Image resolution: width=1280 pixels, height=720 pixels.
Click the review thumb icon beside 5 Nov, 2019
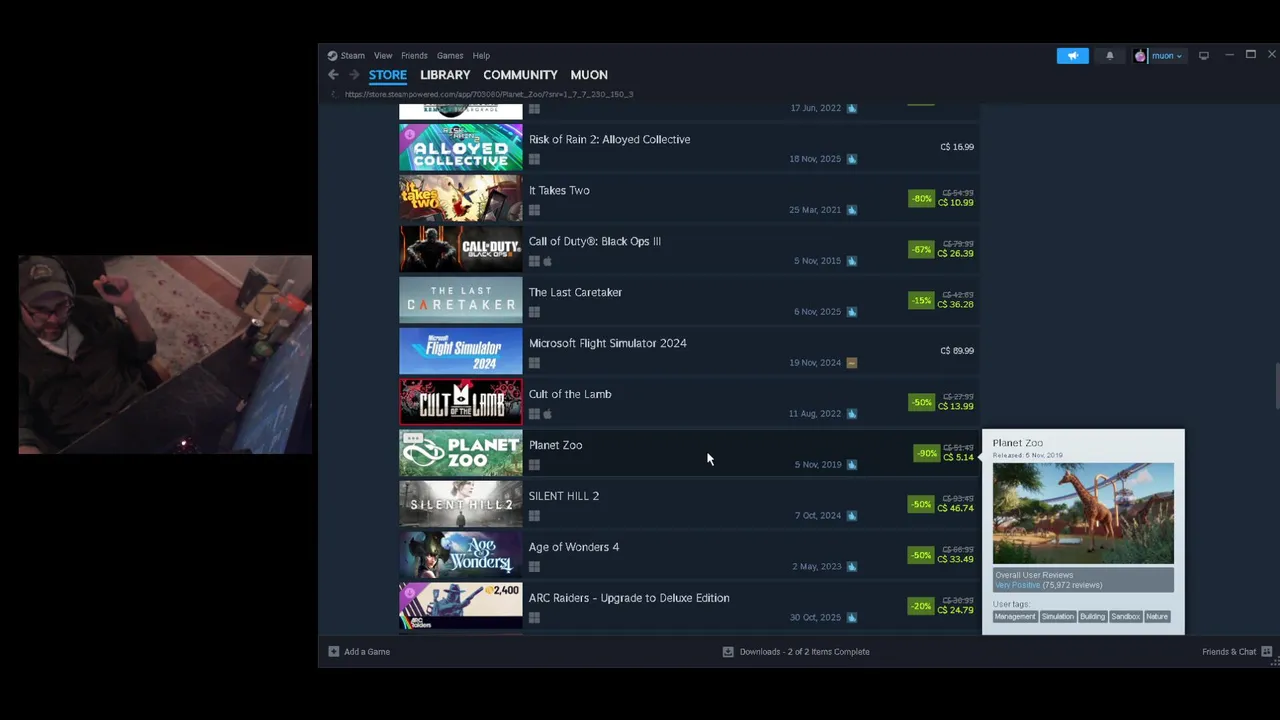(x=852, y=465)
